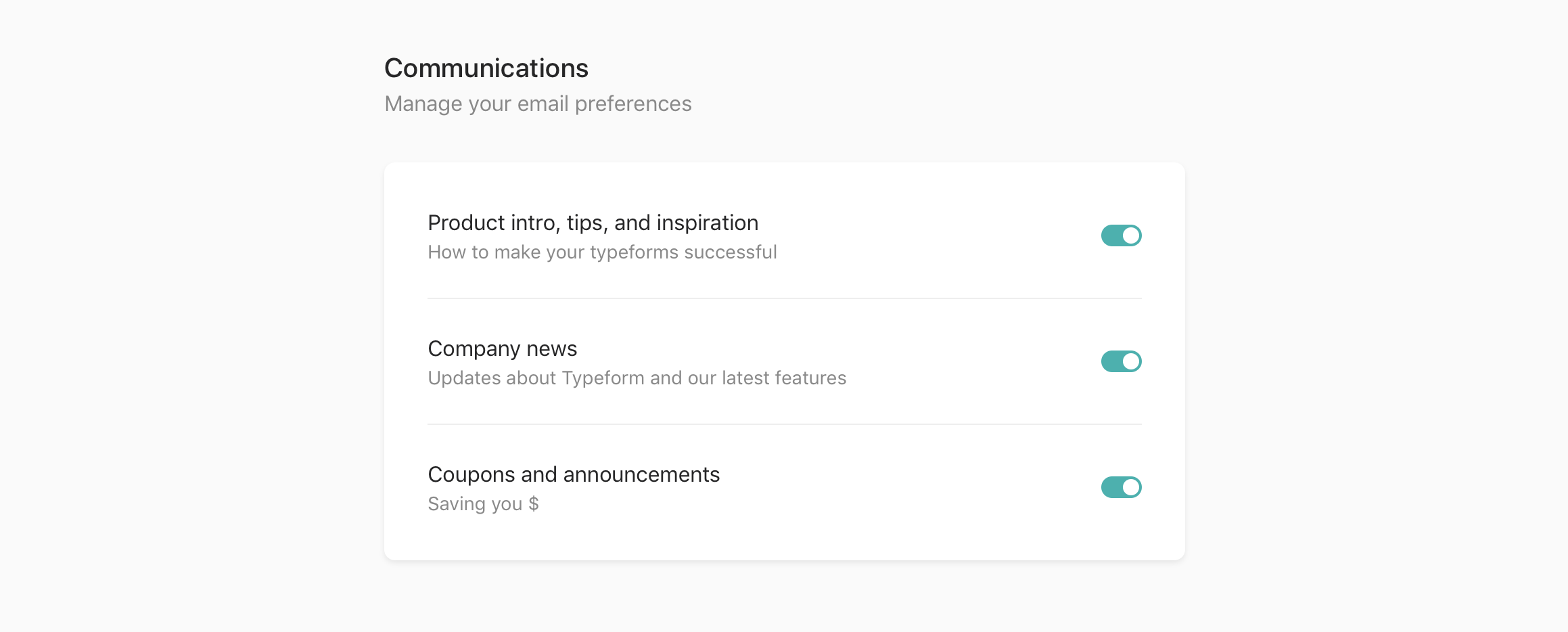The width and height of the screenshot is (1568, 632).
Task: Click the dollar sign in "Saving you $"
Action: pos(534,503)
